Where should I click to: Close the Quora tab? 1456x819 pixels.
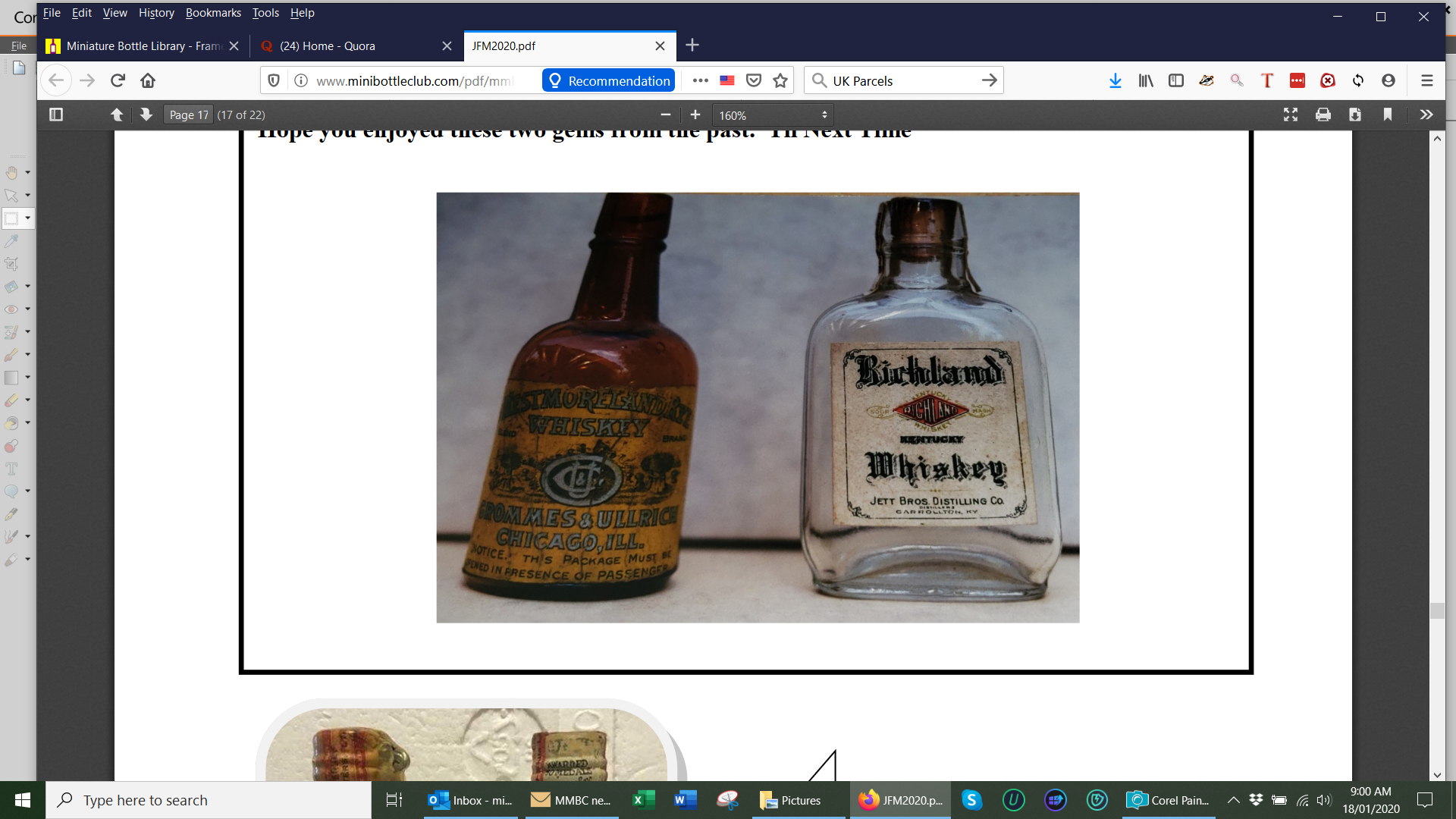447,45
